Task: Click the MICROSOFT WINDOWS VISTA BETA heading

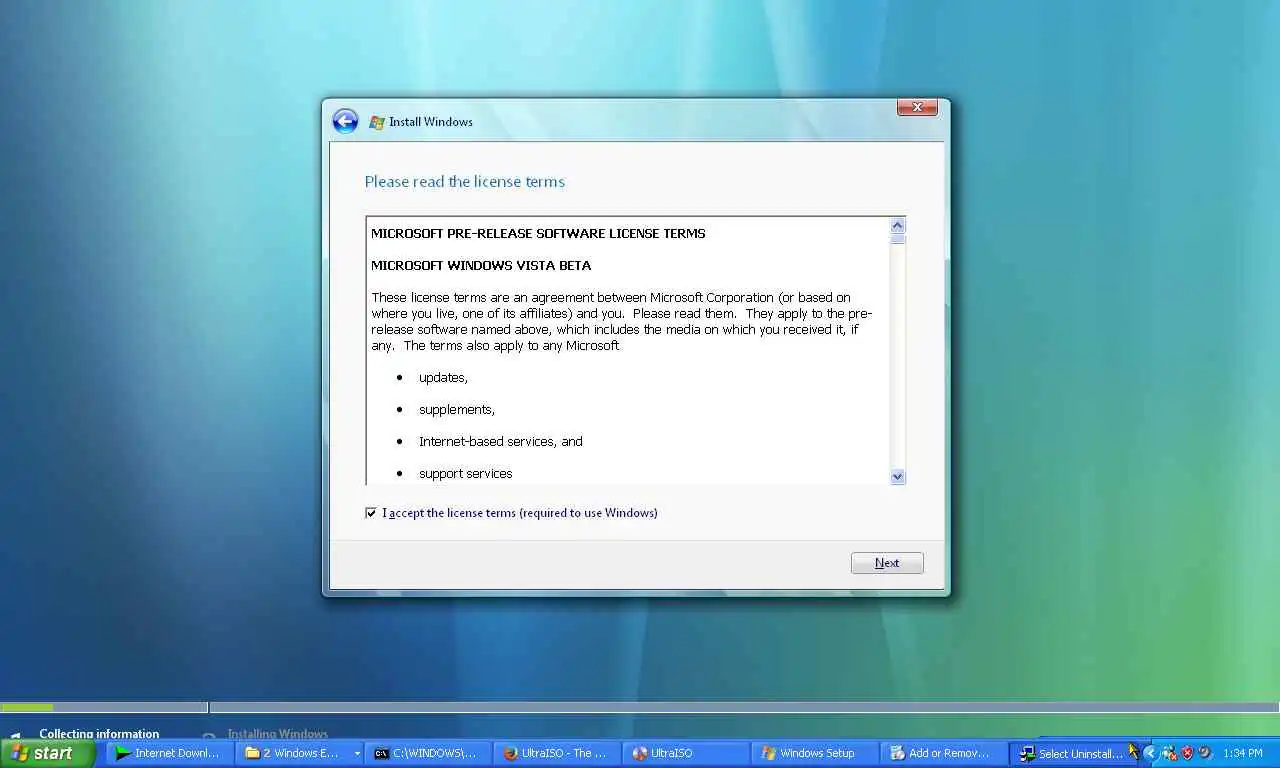Action: 481,265
